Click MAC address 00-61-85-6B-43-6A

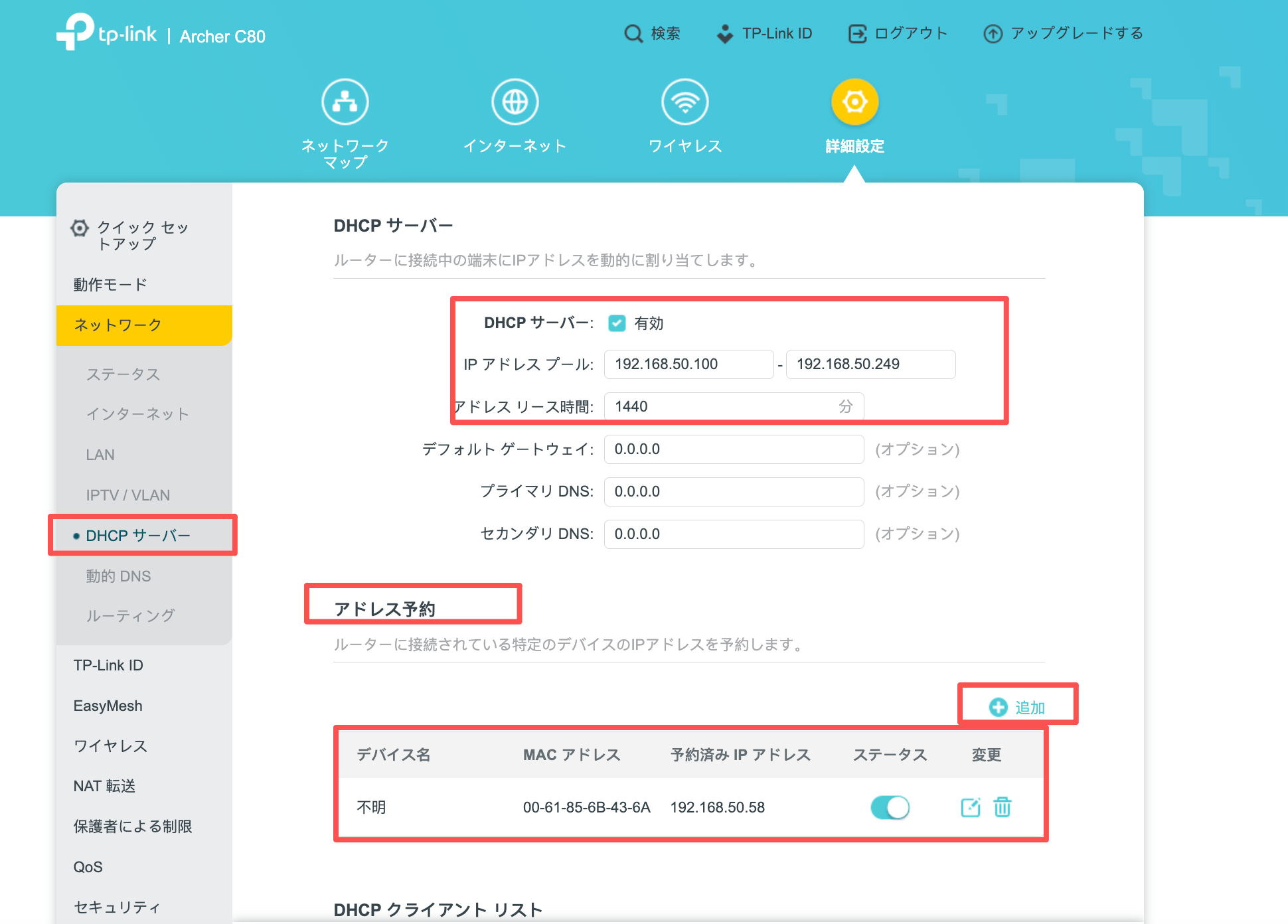[587, 807]
